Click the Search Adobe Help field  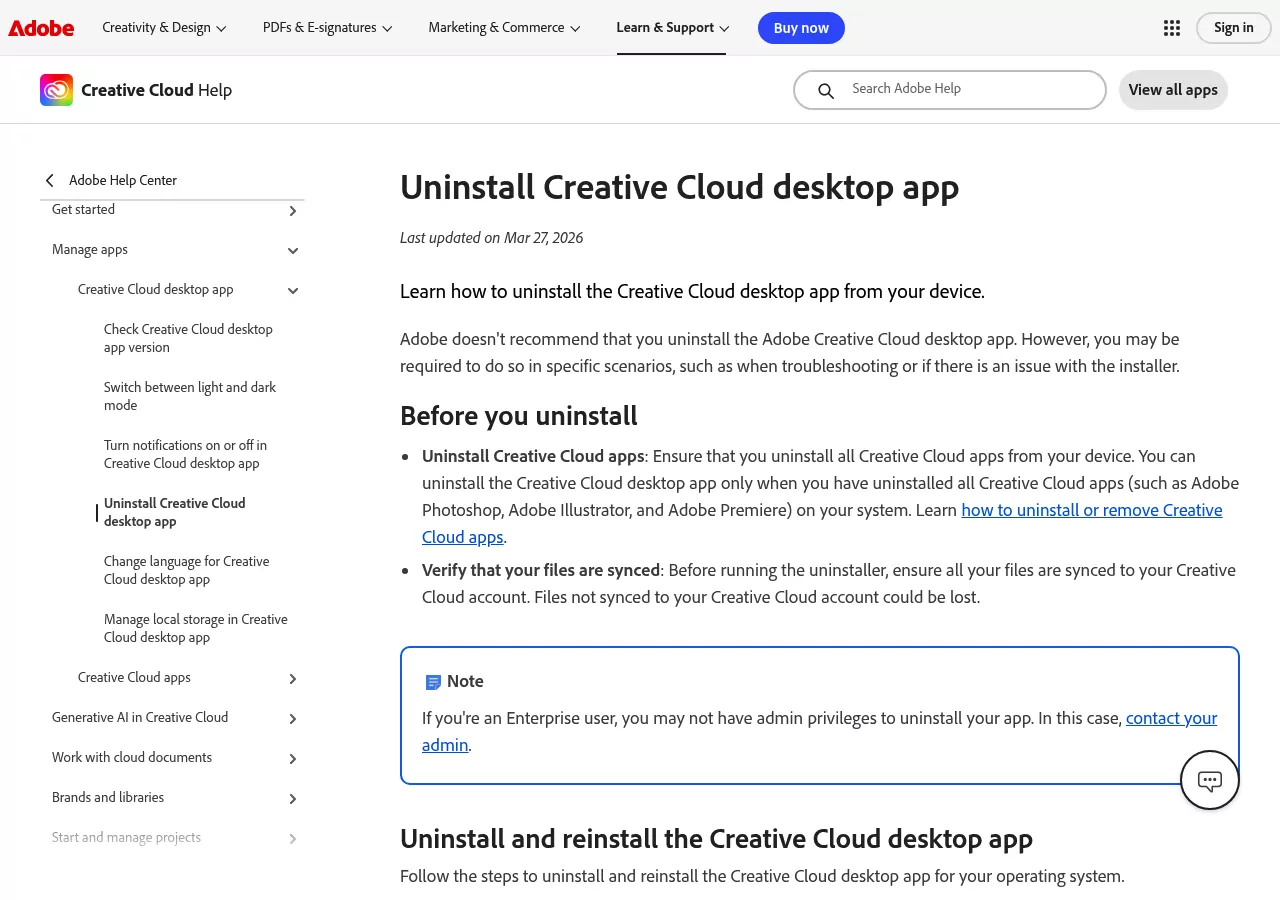[x=950, y=90]
